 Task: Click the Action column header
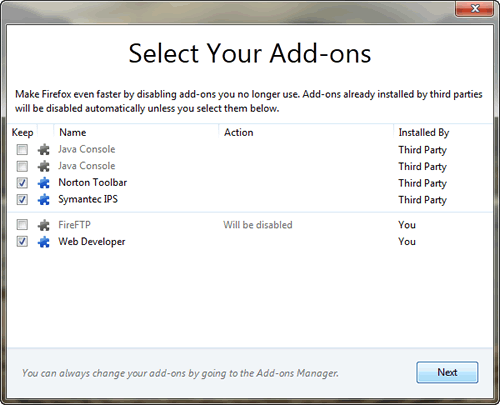(306, 132)
